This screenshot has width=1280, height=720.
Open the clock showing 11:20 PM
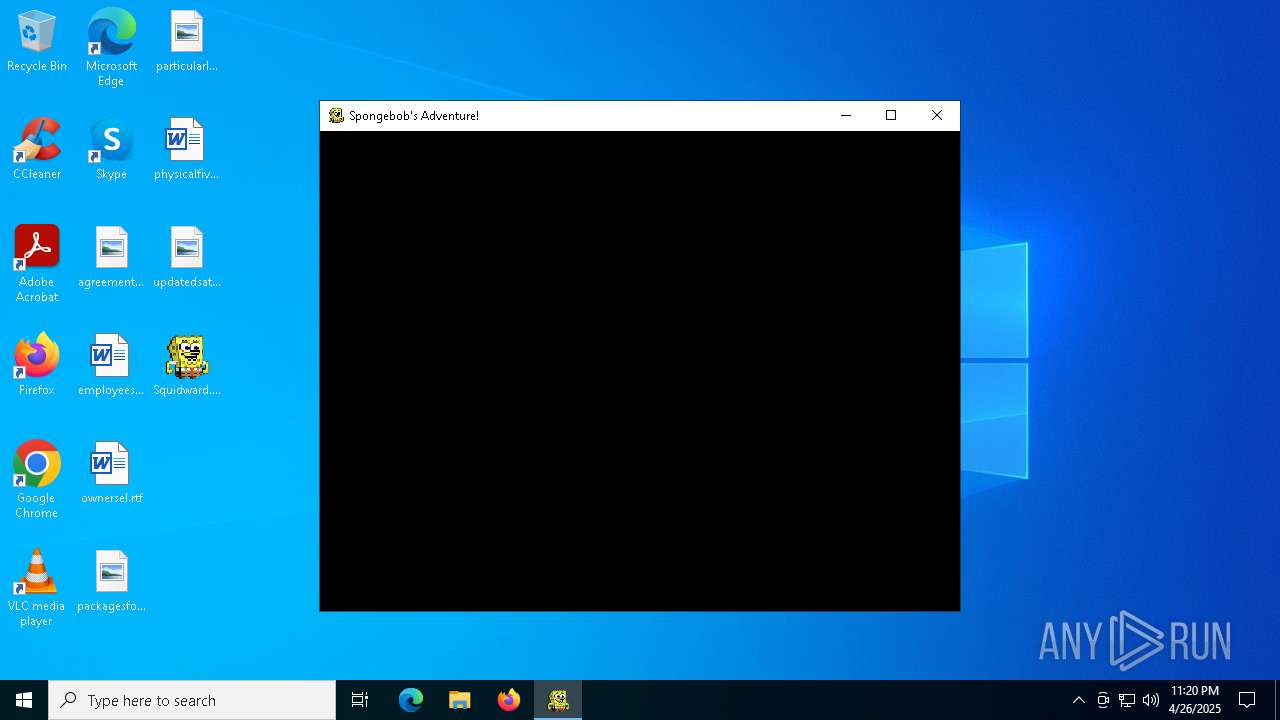pyautogui.click(x=1195, y=700)
